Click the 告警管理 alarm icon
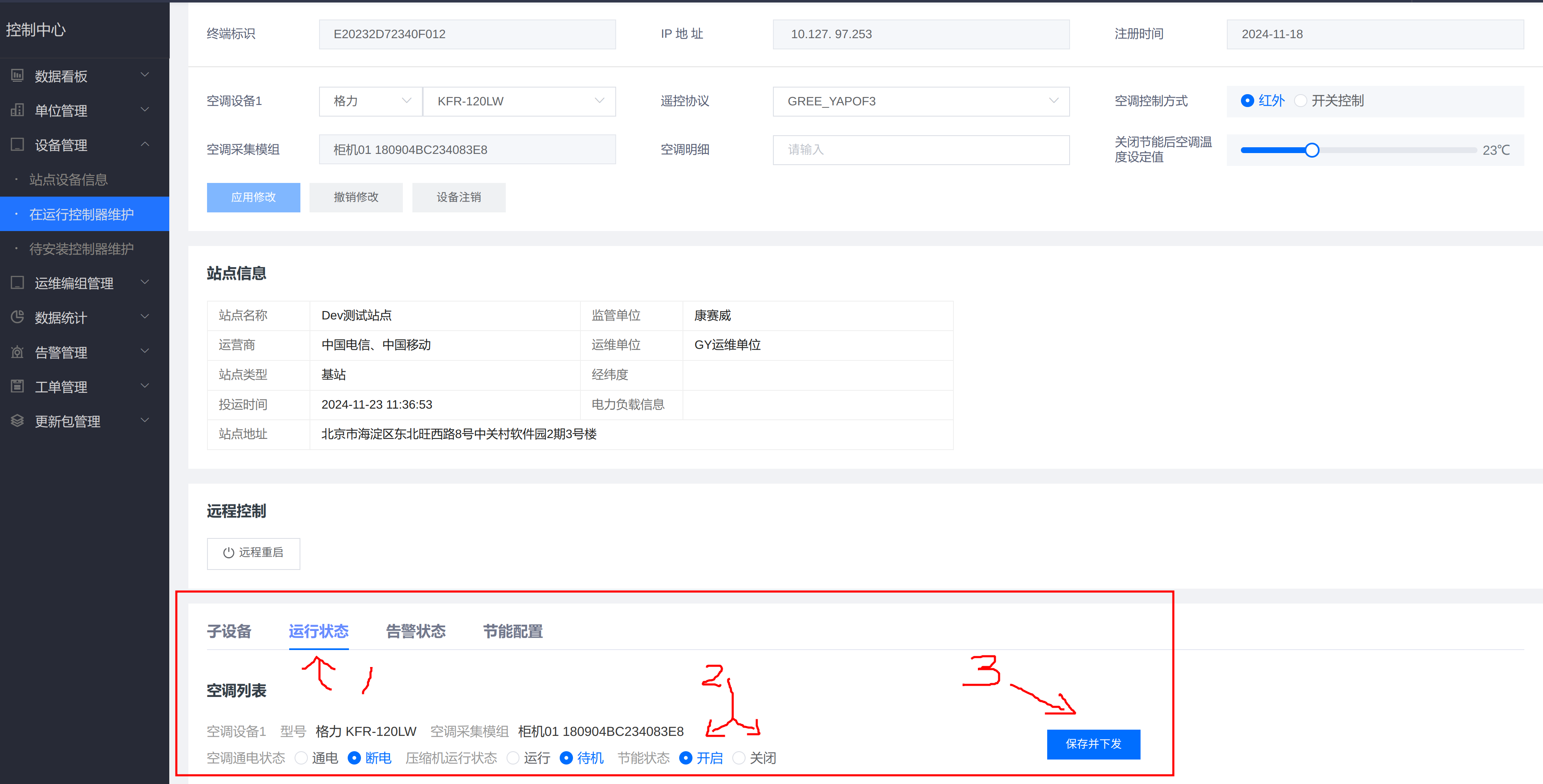Viewport: 1543px width, 784px height. (x=17, y=352)
